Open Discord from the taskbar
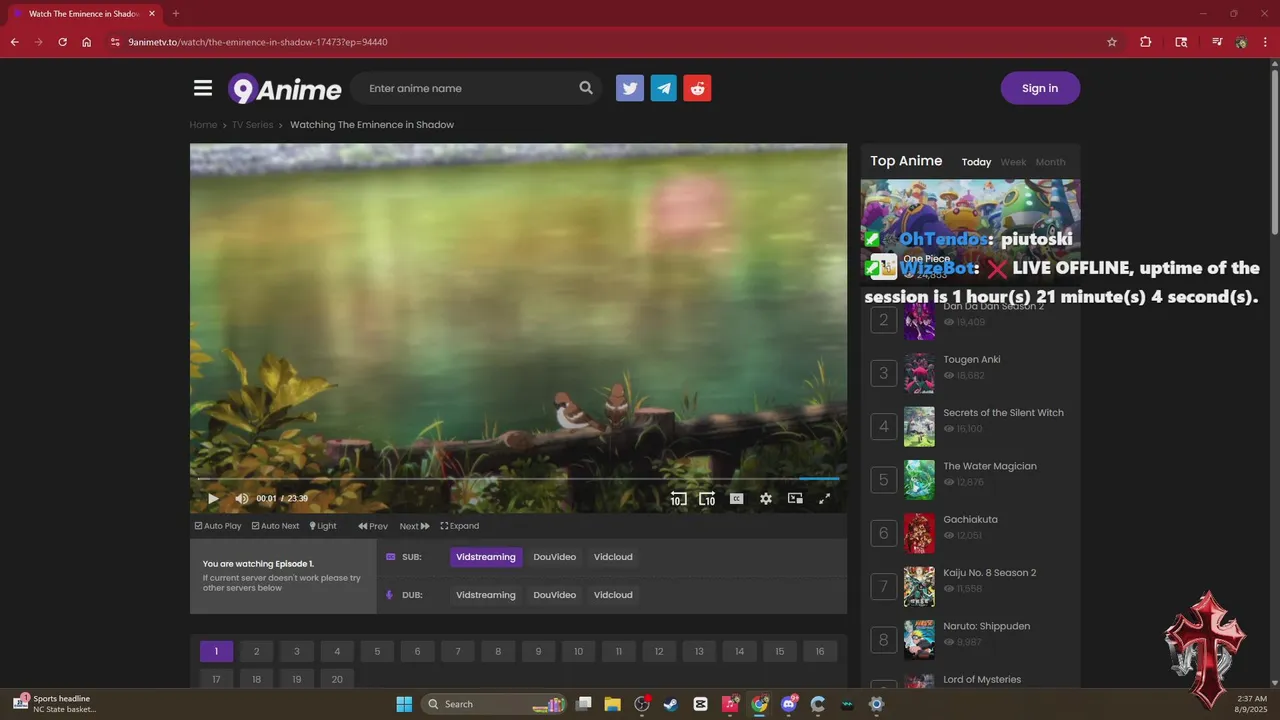 coord(789,704)
